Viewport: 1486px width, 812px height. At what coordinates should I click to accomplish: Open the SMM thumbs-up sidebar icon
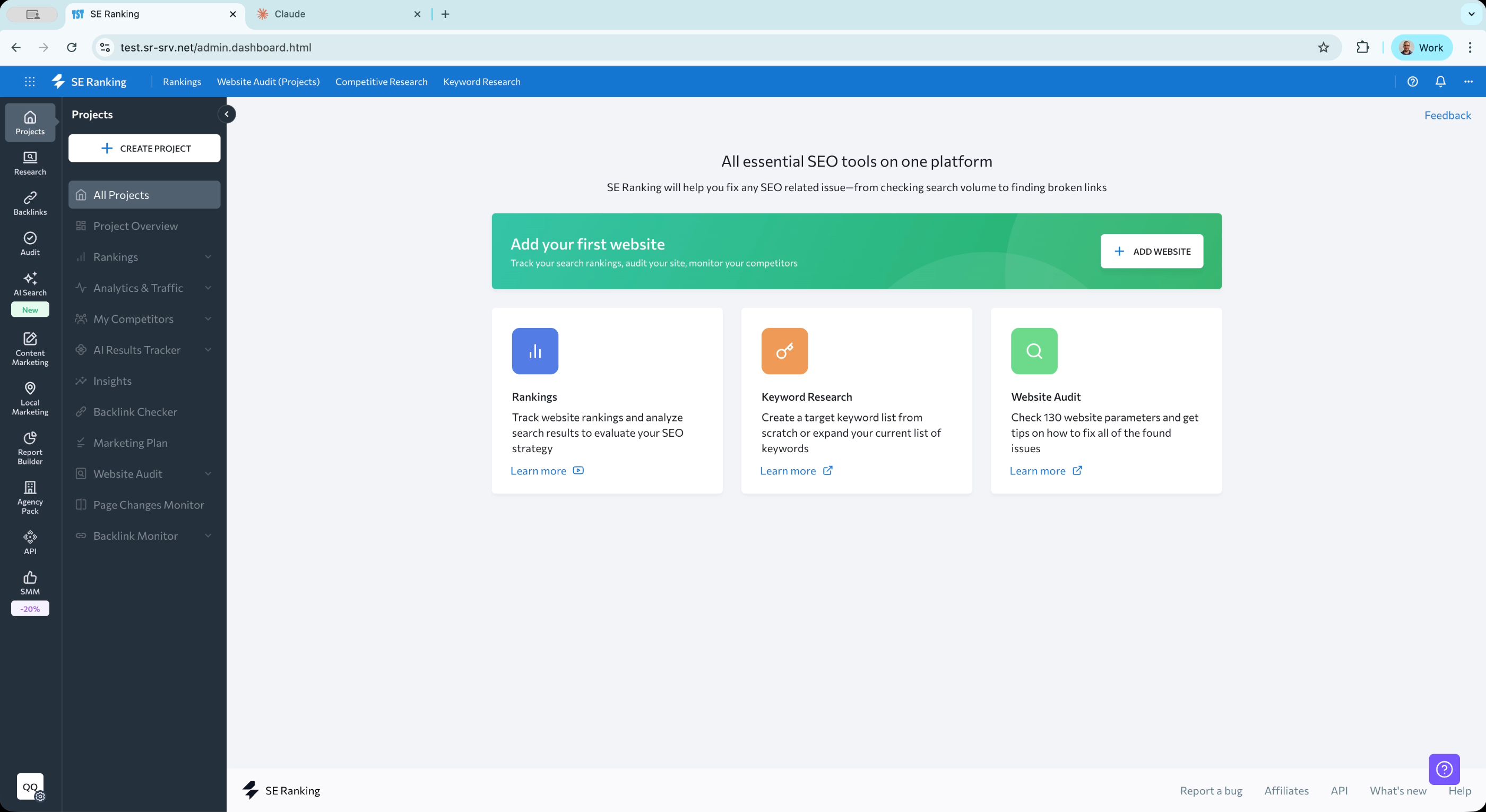[x=30, y=583]
